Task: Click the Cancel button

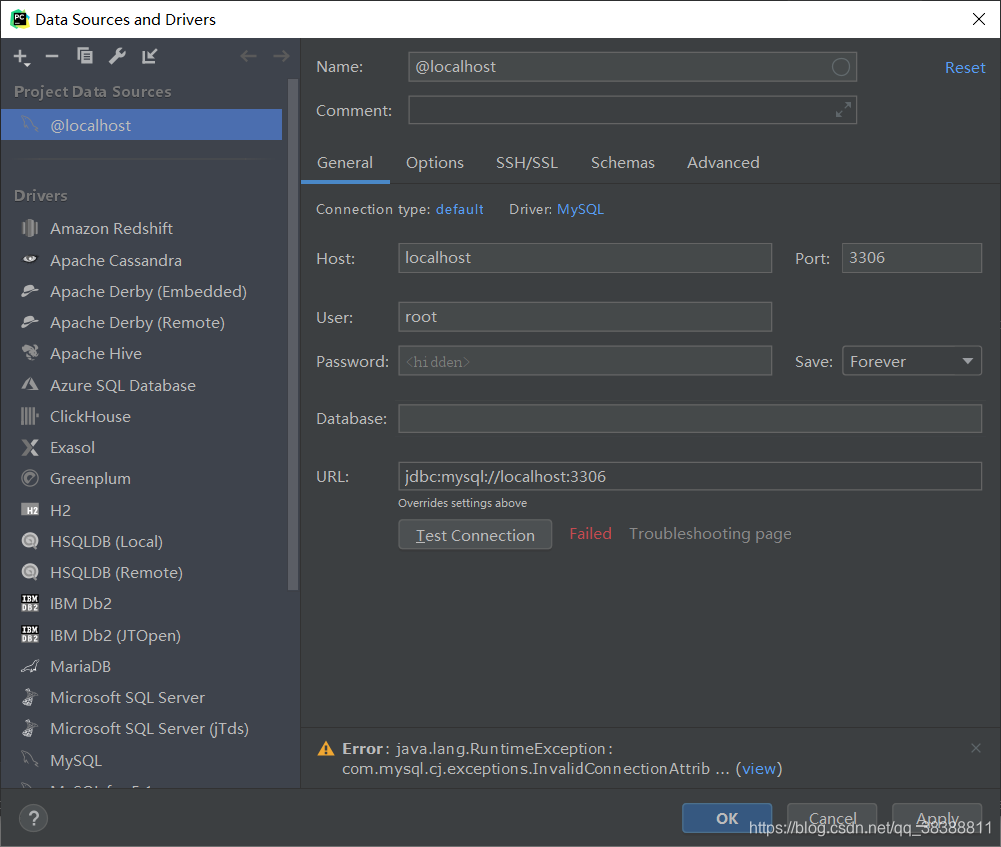Action: coord(832,818)
